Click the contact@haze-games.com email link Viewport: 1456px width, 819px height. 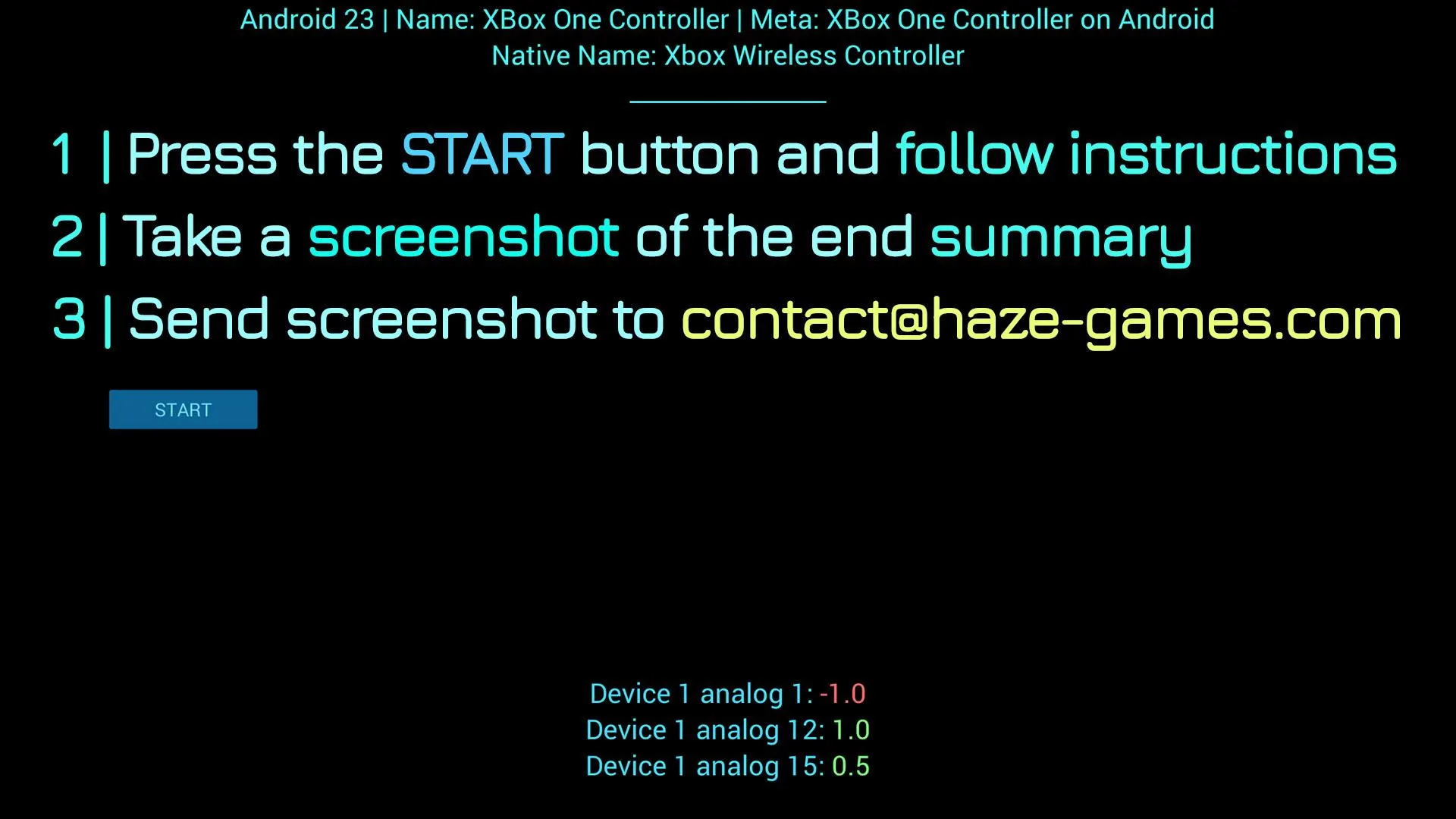tap(1039, 318)
